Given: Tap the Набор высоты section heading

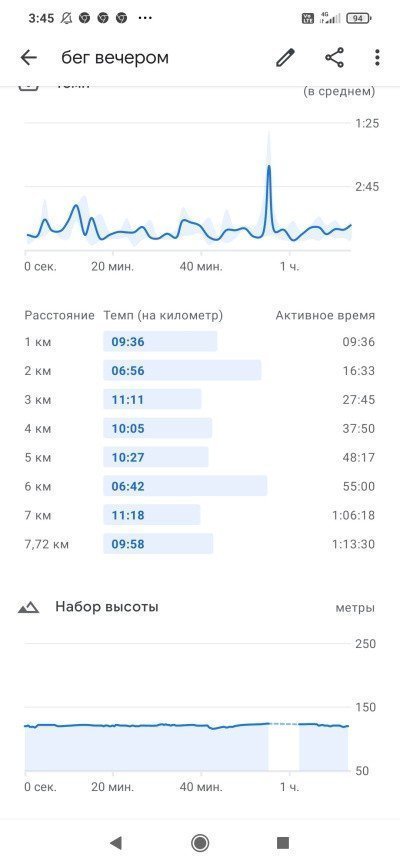Looking at the screenshot, I should 107,607.
